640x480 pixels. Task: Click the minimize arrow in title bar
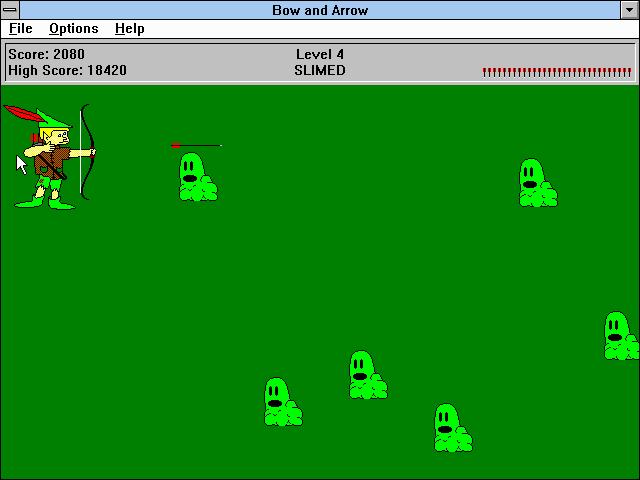point(629,10)
